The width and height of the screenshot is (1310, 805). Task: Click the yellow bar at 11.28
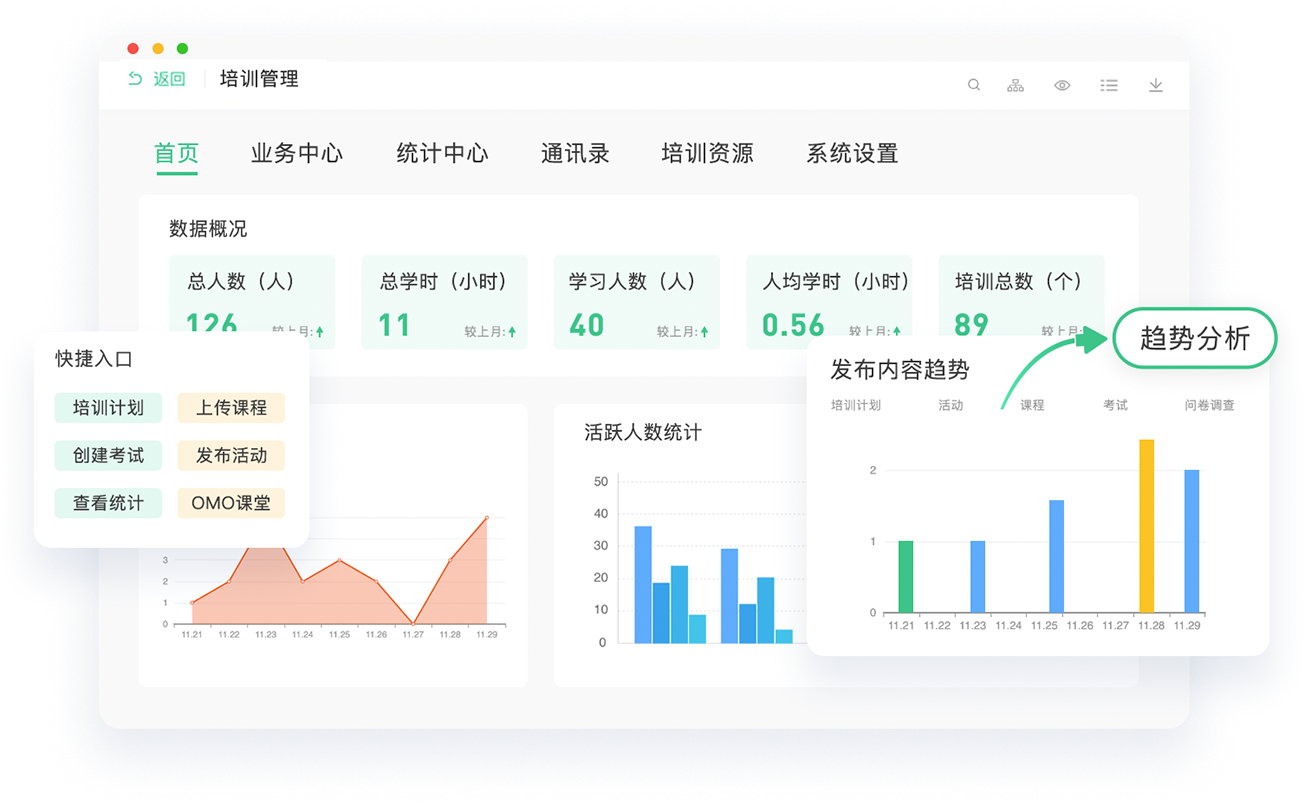tap(1146, 526)
